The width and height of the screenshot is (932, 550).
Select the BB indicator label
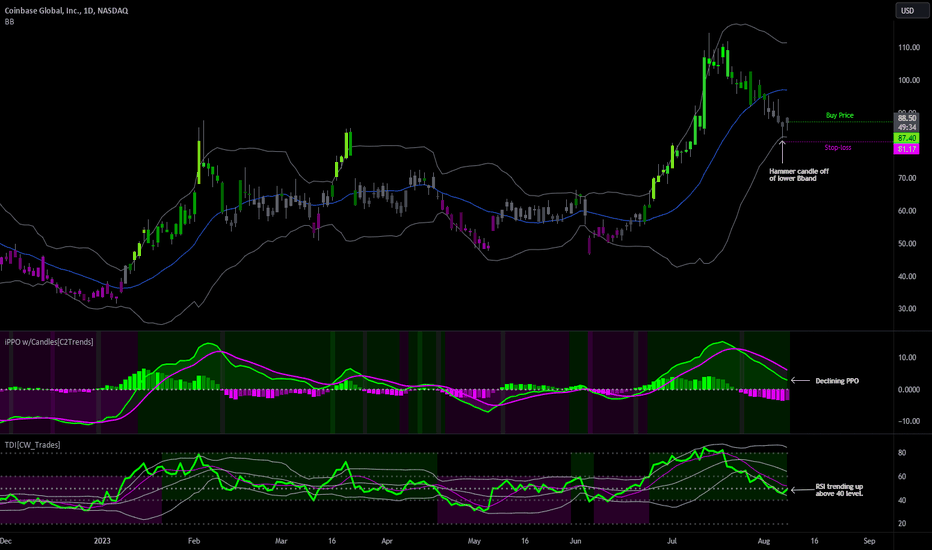pyautogui.click(x=9, y=22)
